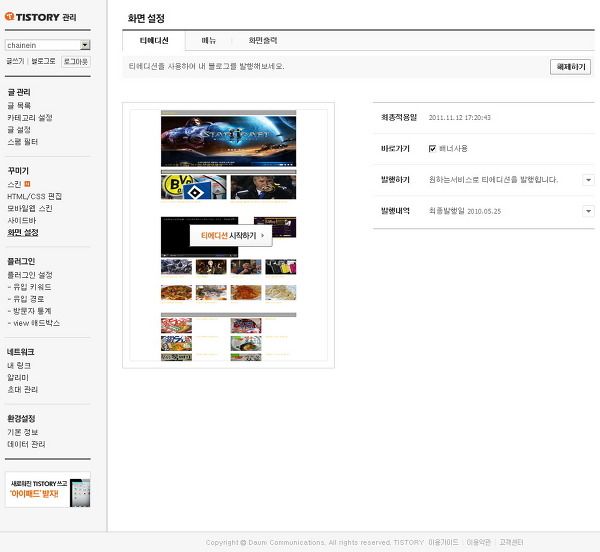Open HTML/CSS 편집 in sidebar
Viewport: 600px width, 552px height.
click(x=34, y=196)
